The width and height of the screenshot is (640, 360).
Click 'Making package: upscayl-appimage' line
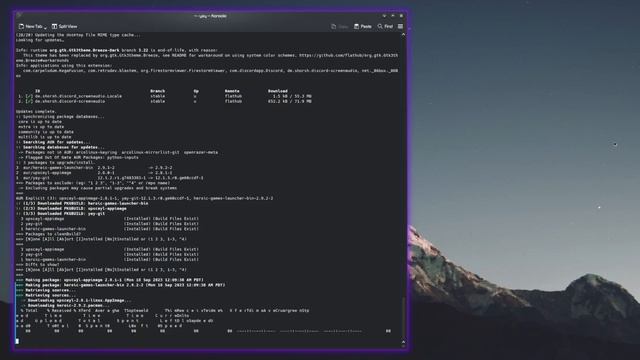click(109, 280)
